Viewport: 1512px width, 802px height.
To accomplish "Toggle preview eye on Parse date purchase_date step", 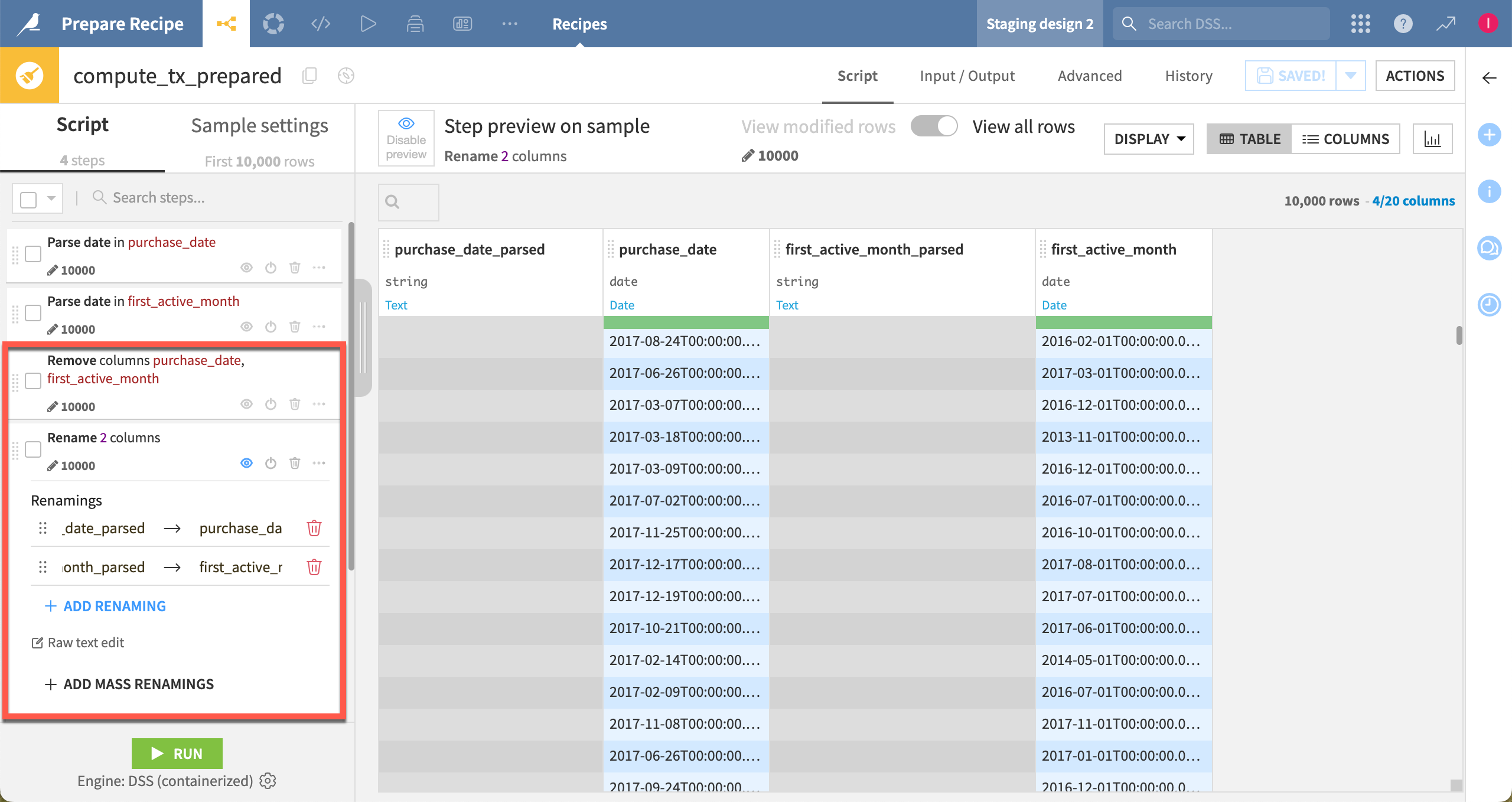I will point(246,268).
